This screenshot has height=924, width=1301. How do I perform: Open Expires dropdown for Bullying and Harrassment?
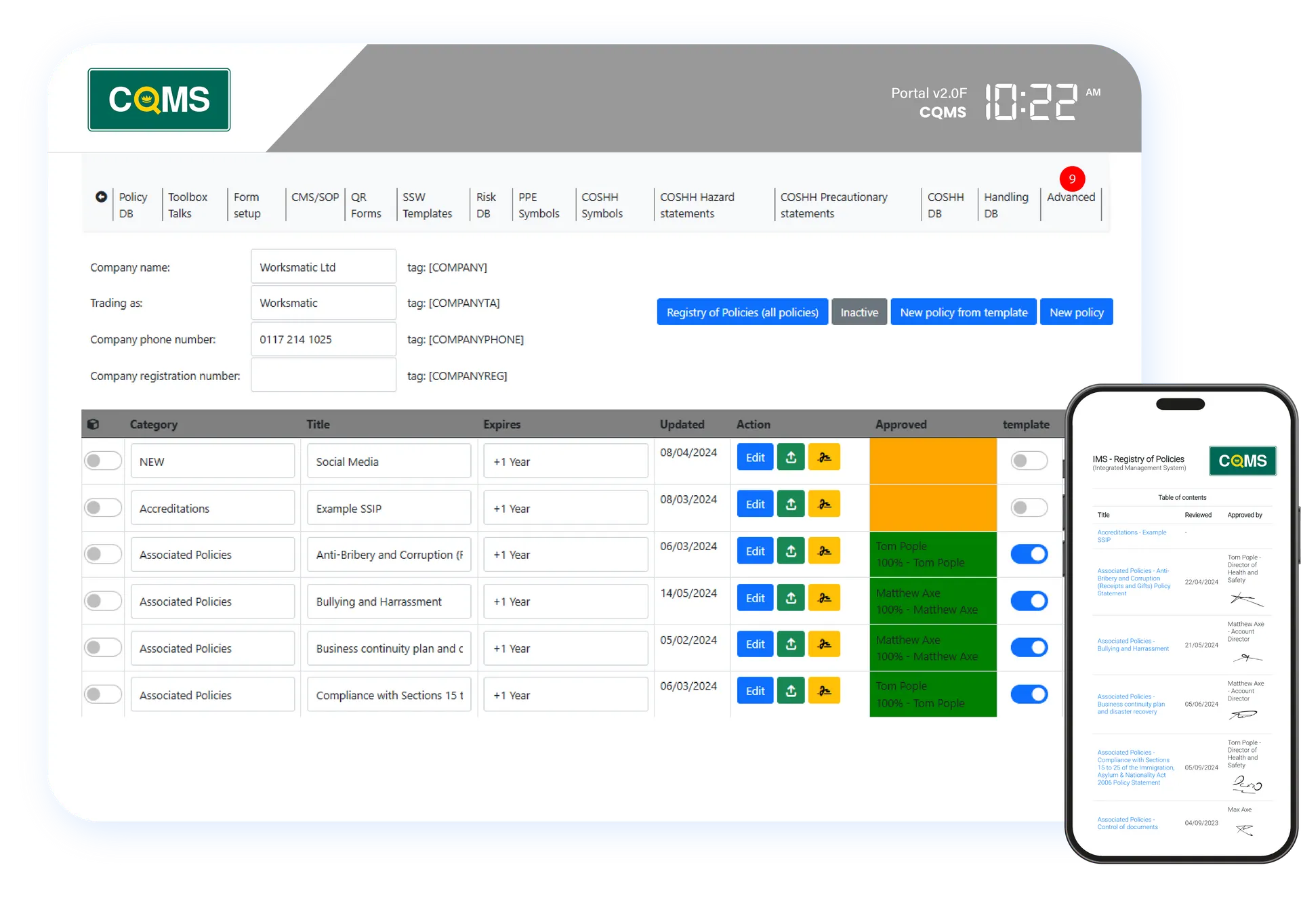pyautogui.click(x=566, y=601)
